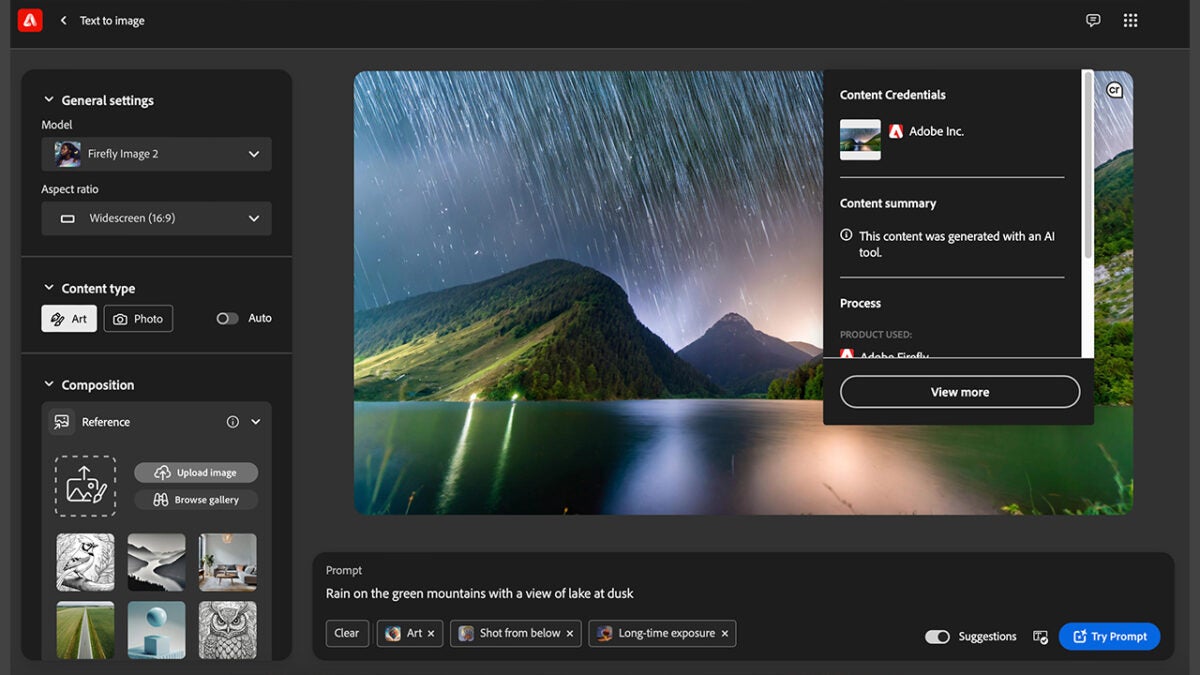
Task: Collapse the General settings section
Action: pyautogui.click(x=48, y=100)
